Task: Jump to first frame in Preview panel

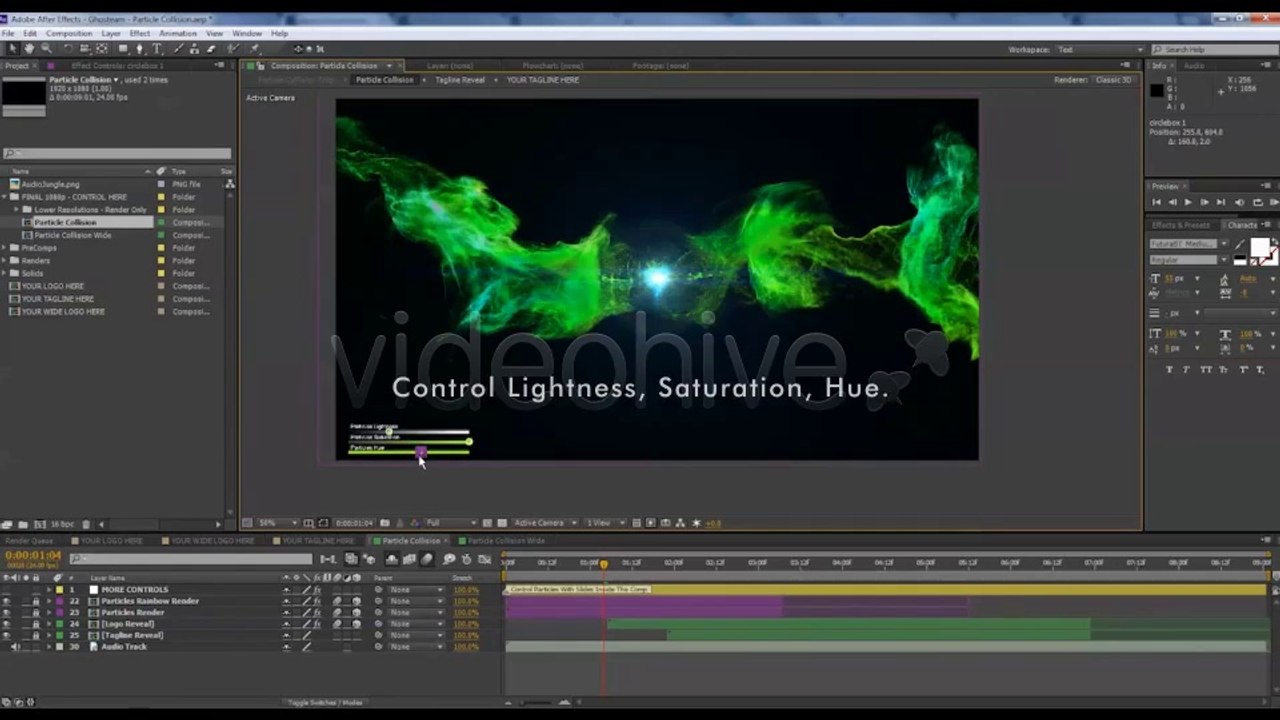Action: (x=1157, y=202)
